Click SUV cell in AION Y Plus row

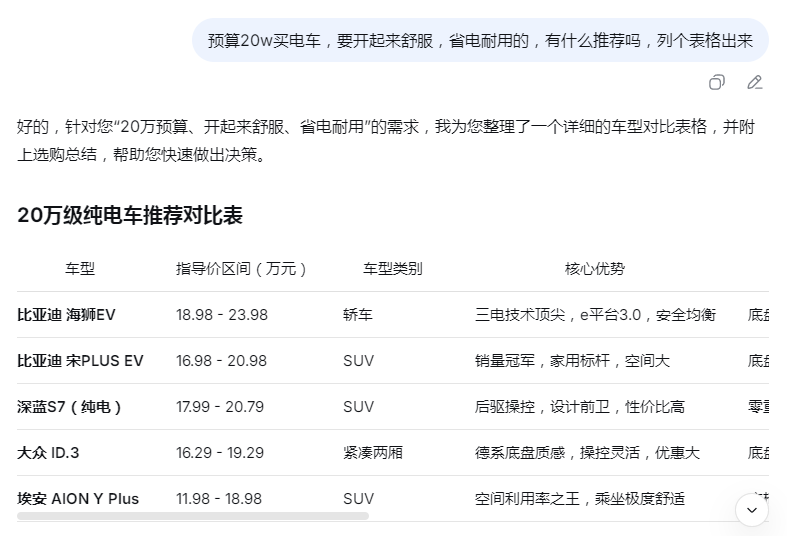[x=358, y=499]
